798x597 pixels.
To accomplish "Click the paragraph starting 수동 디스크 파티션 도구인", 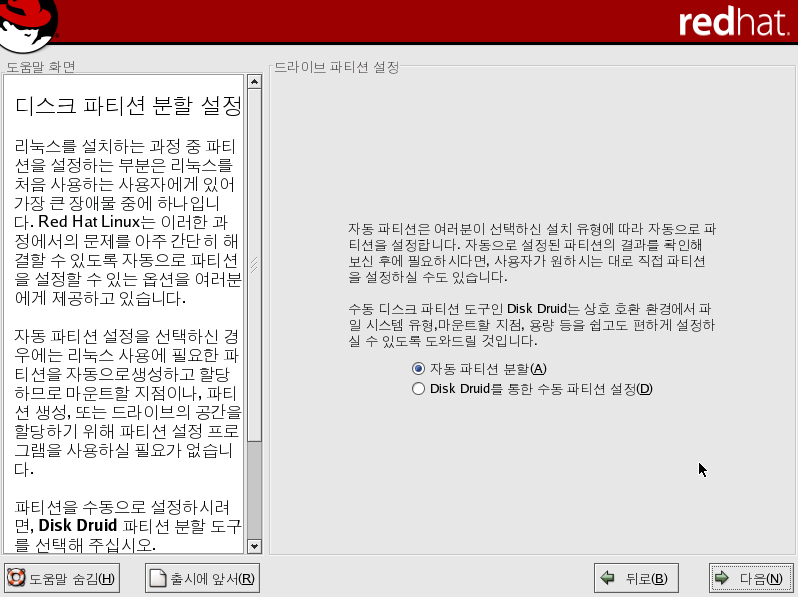I will 532,325.
